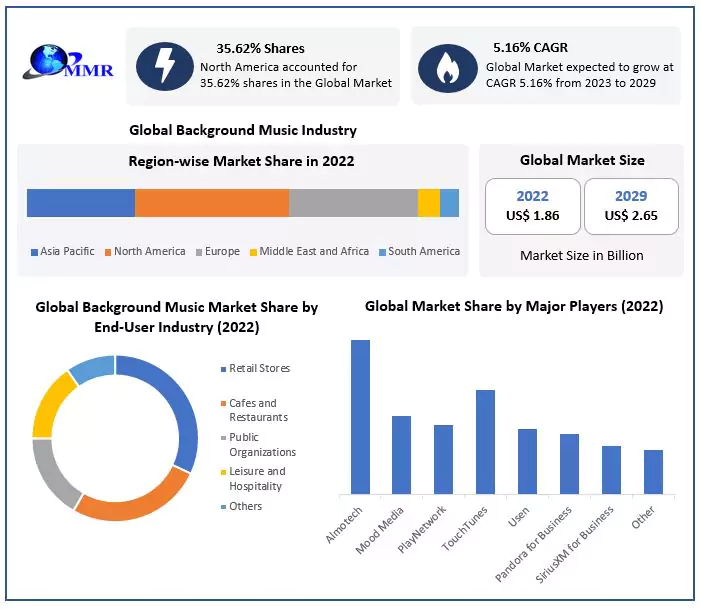The height and width of the screenshot is (609, 701).
Task: Click the 2022 market size box
Action: coord(532,207)
